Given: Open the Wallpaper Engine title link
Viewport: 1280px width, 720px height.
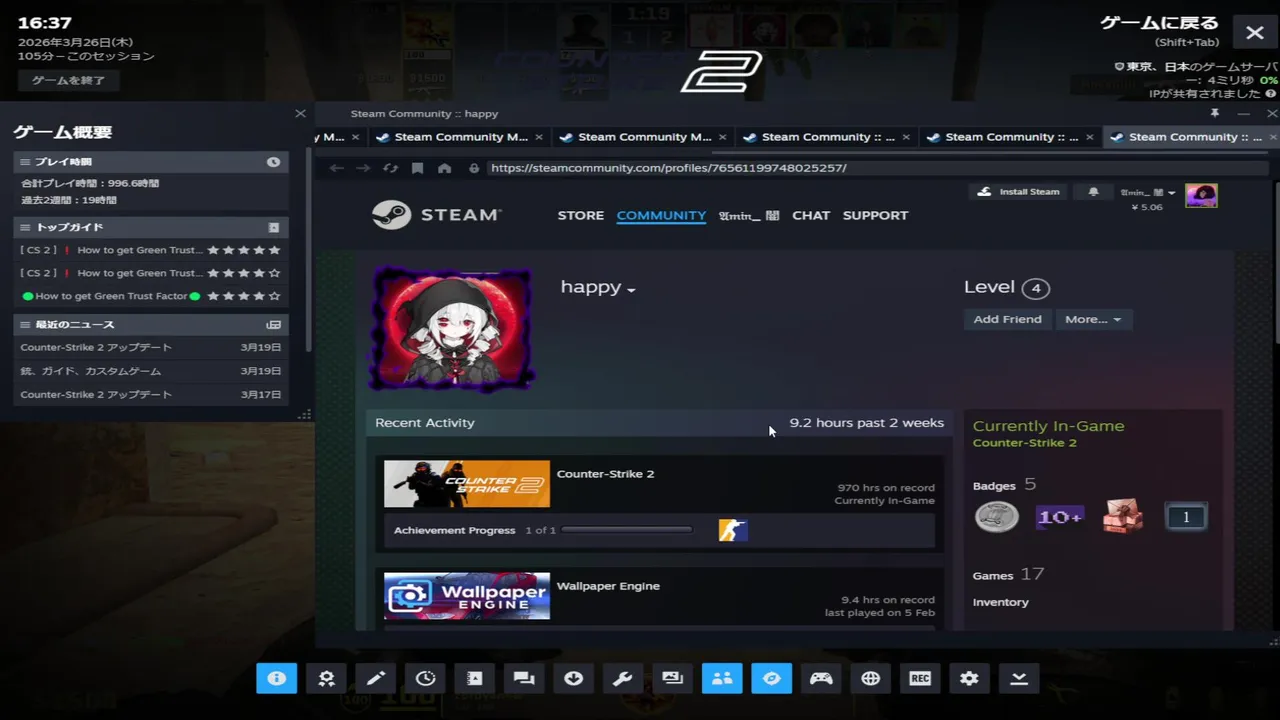Looking at the screenshot, I should [x=608, y=586].
